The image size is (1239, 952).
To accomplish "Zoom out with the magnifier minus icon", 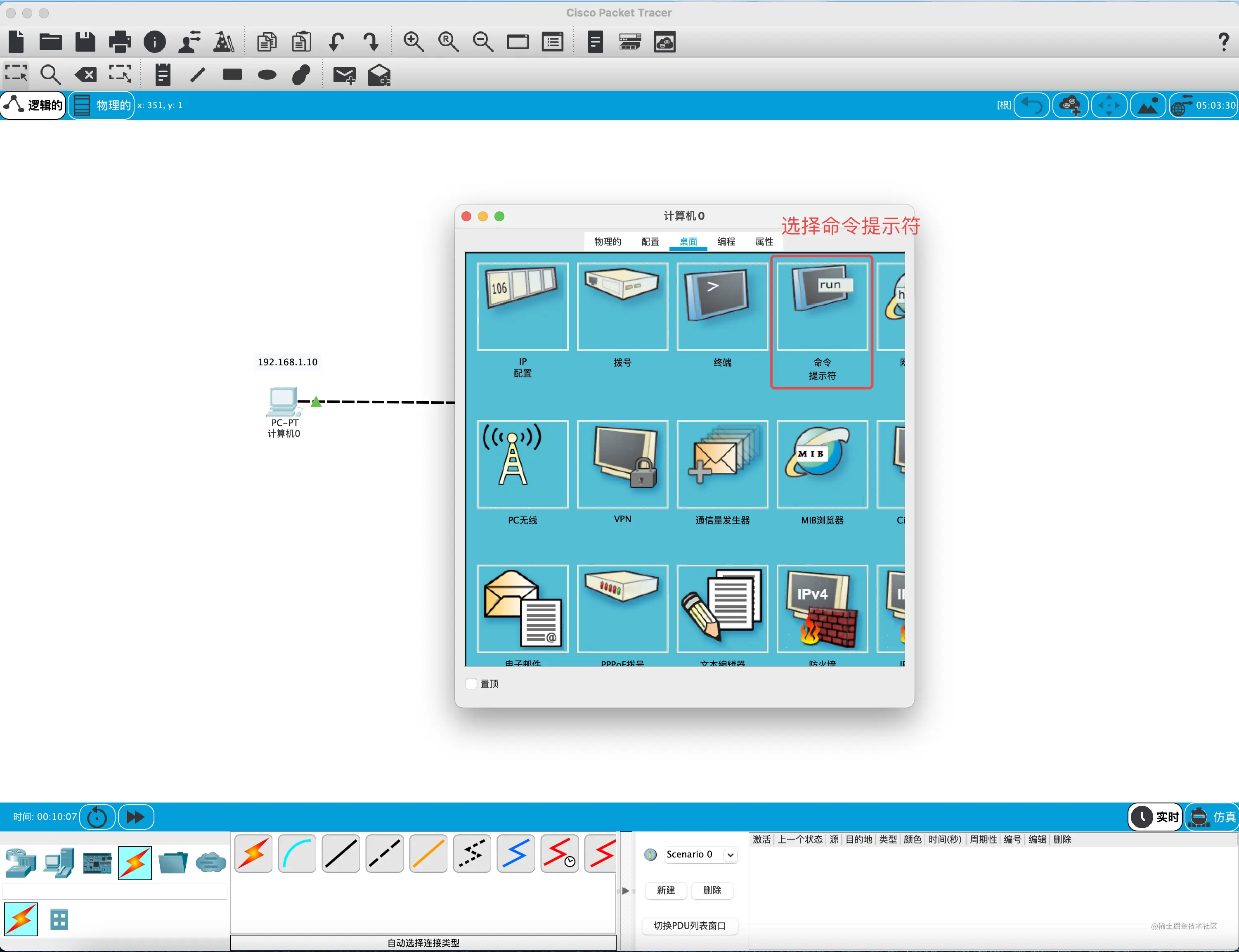I will [483, 41].
